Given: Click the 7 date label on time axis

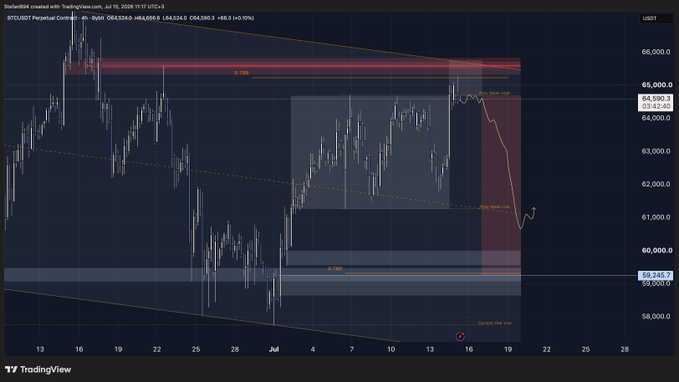Looking at the screenshot, I should pyautogui.click(x=352, y=349).
